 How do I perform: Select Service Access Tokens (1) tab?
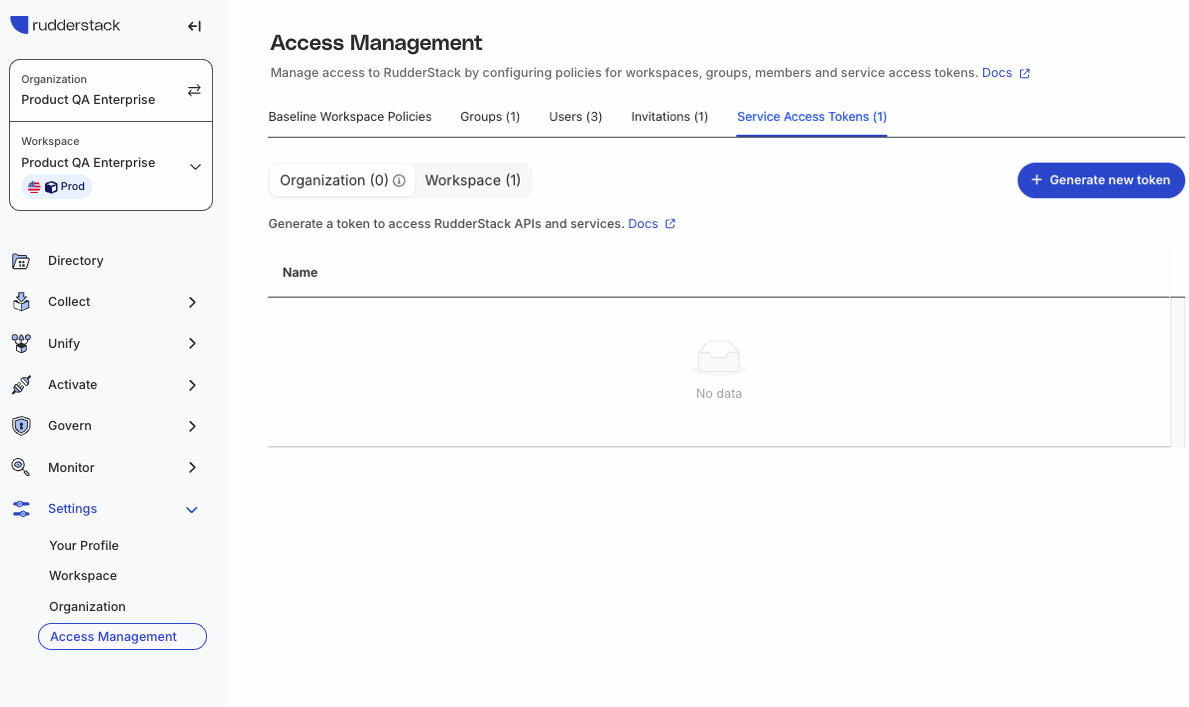tap(811, 117)
